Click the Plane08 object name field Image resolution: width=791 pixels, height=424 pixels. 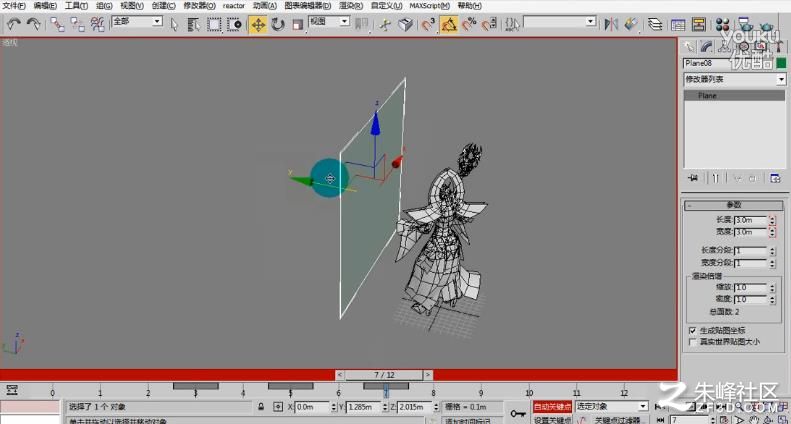[x=728, y=63]
